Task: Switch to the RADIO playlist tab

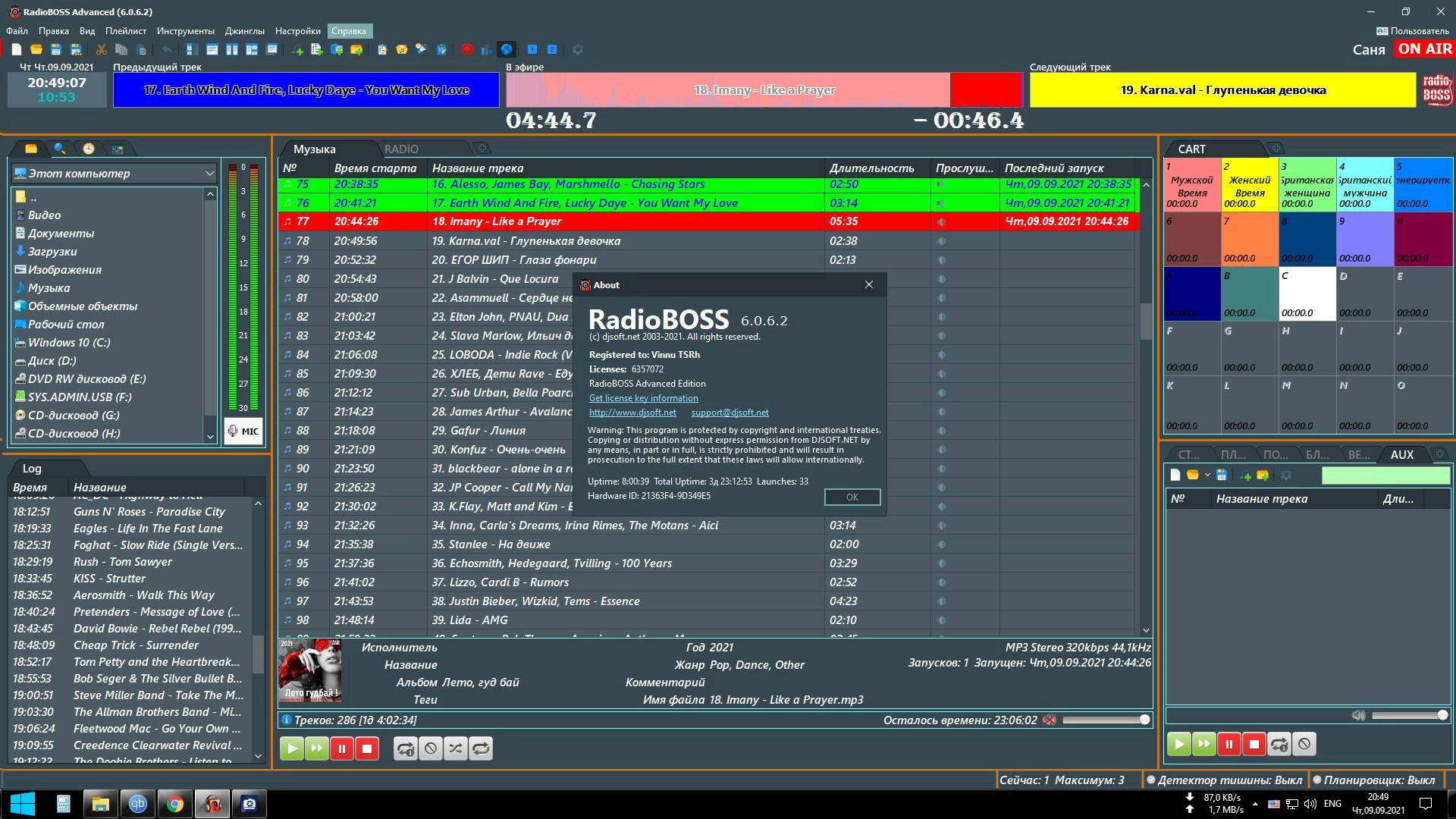Action: [401, 149]
